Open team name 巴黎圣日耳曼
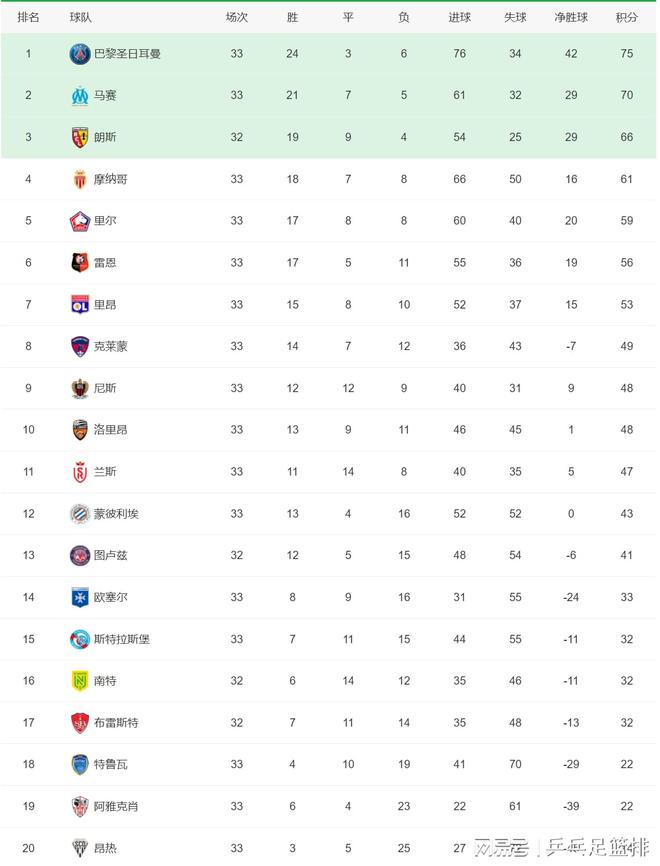This screenshot has width=660, height=866. click(127, 54)
